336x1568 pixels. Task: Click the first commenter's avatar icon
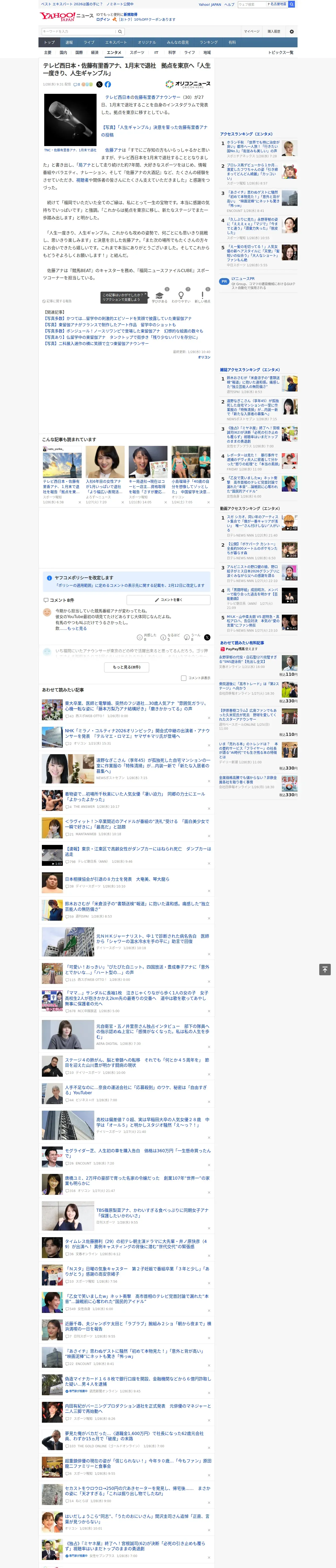(x=47, y=612)
